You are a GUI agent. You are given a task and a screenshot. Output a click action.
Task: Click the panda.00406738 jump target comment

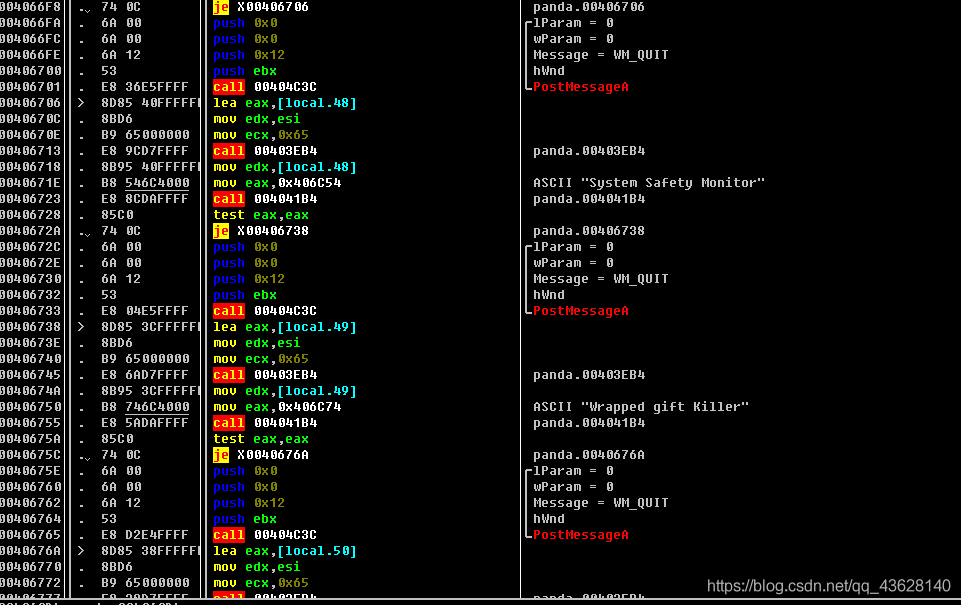pyautogui.click(x=588, y=231)
